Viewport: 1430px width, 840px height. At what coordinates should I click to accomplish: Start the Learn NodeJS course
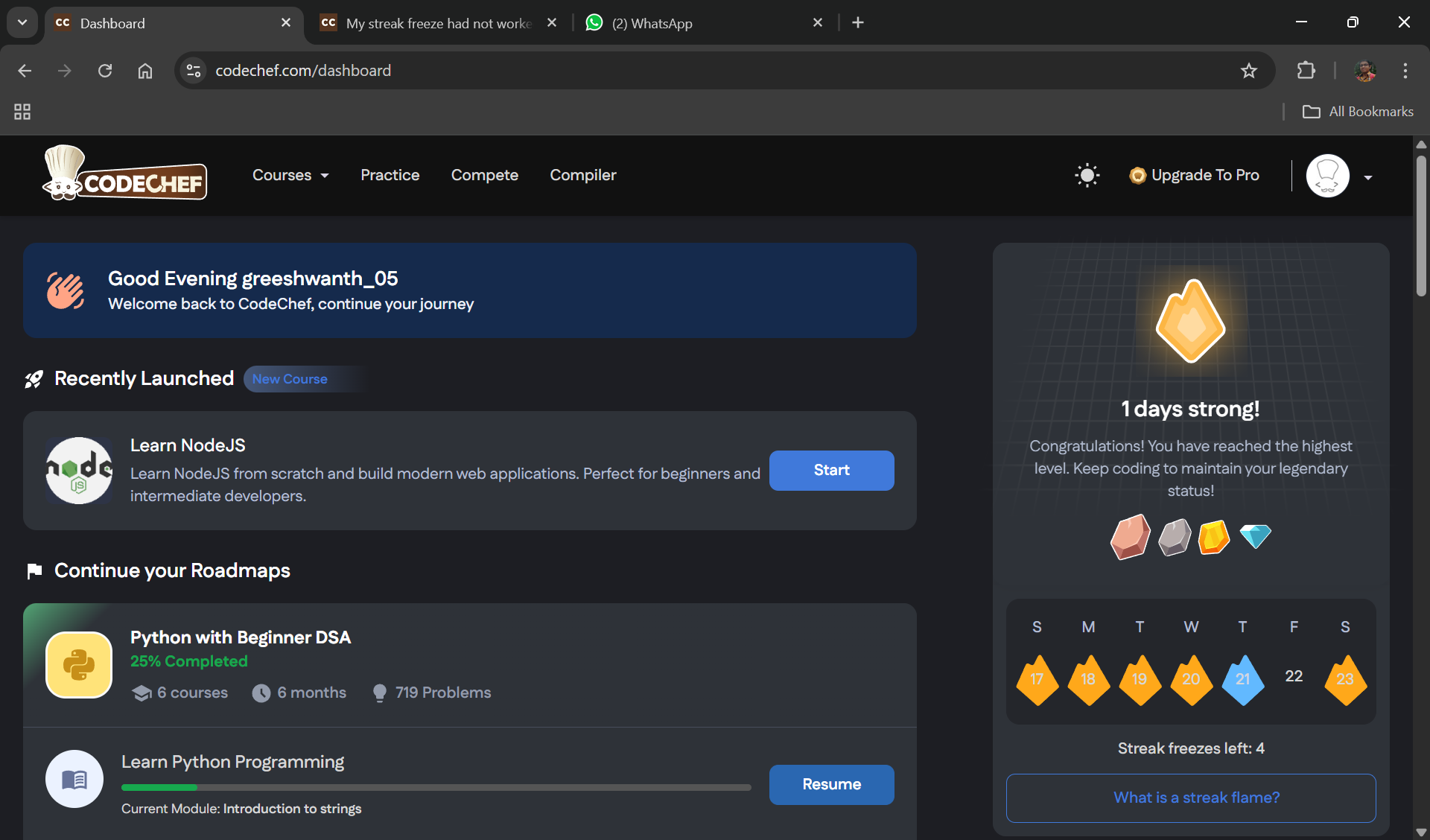831,470
